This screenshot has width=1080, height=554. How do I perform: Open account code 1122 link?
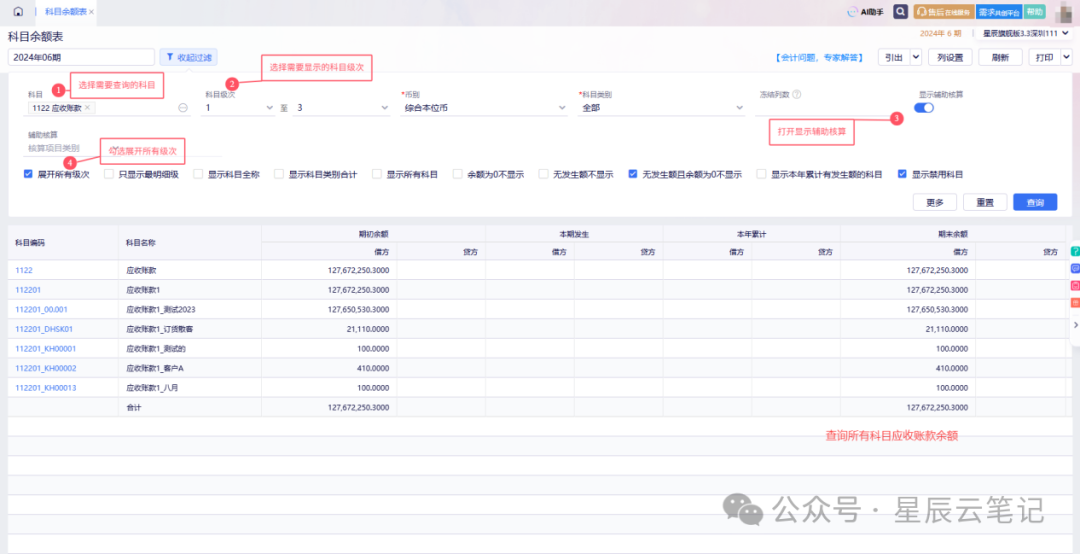click(23, 271)
